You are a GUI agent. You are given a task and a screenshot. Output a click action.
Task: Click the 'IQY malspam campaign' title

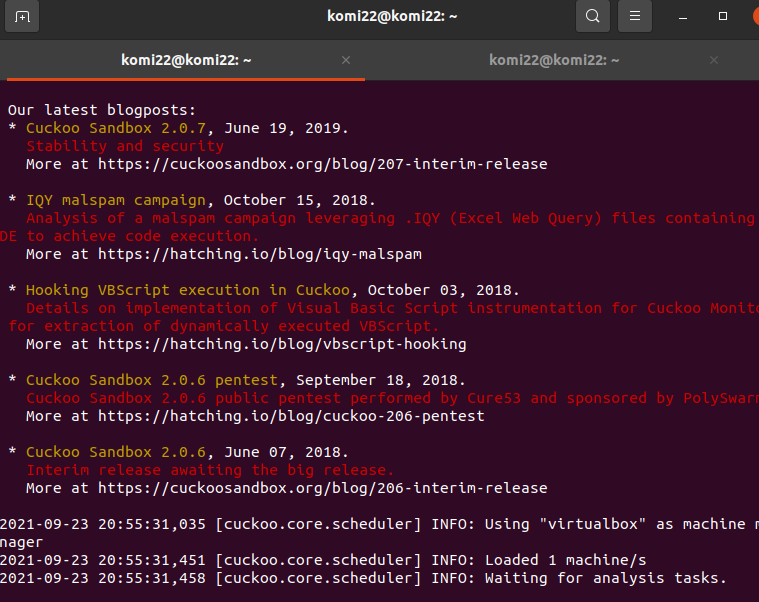116,200
